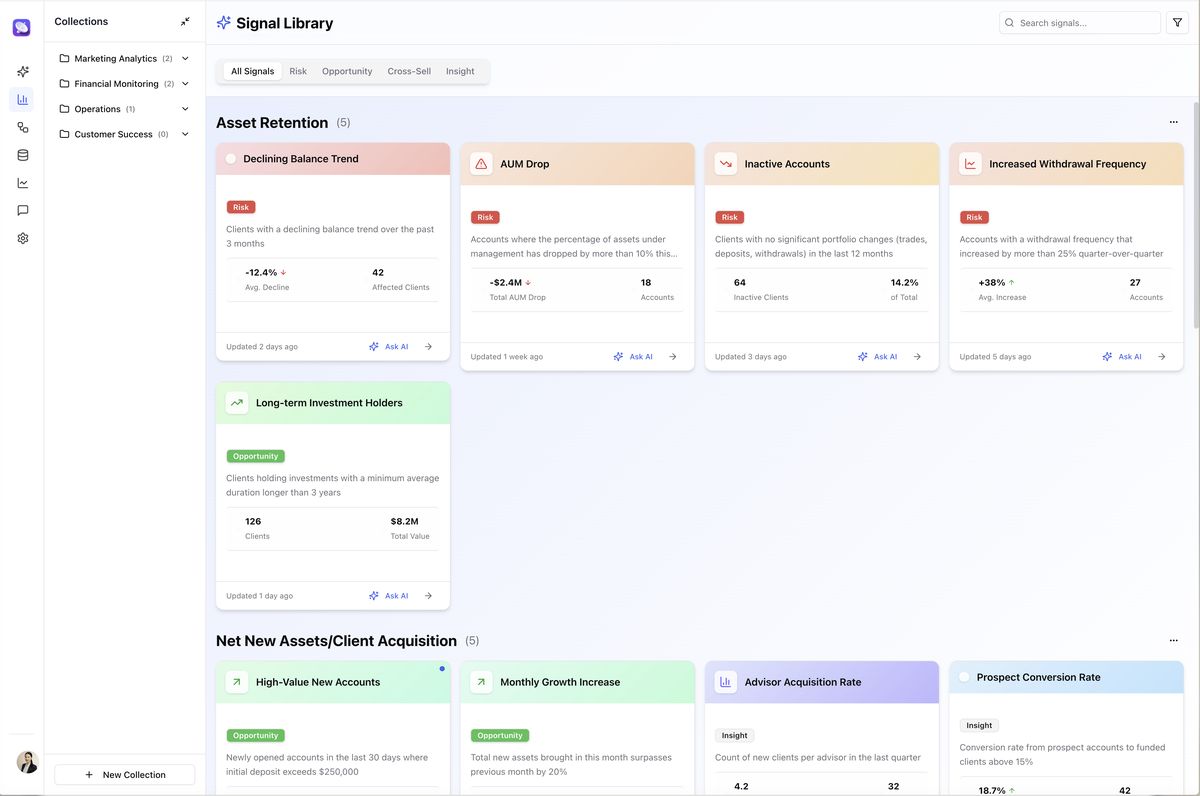Click the arrow icon on High-Value New Accounts

pos(237,682)
